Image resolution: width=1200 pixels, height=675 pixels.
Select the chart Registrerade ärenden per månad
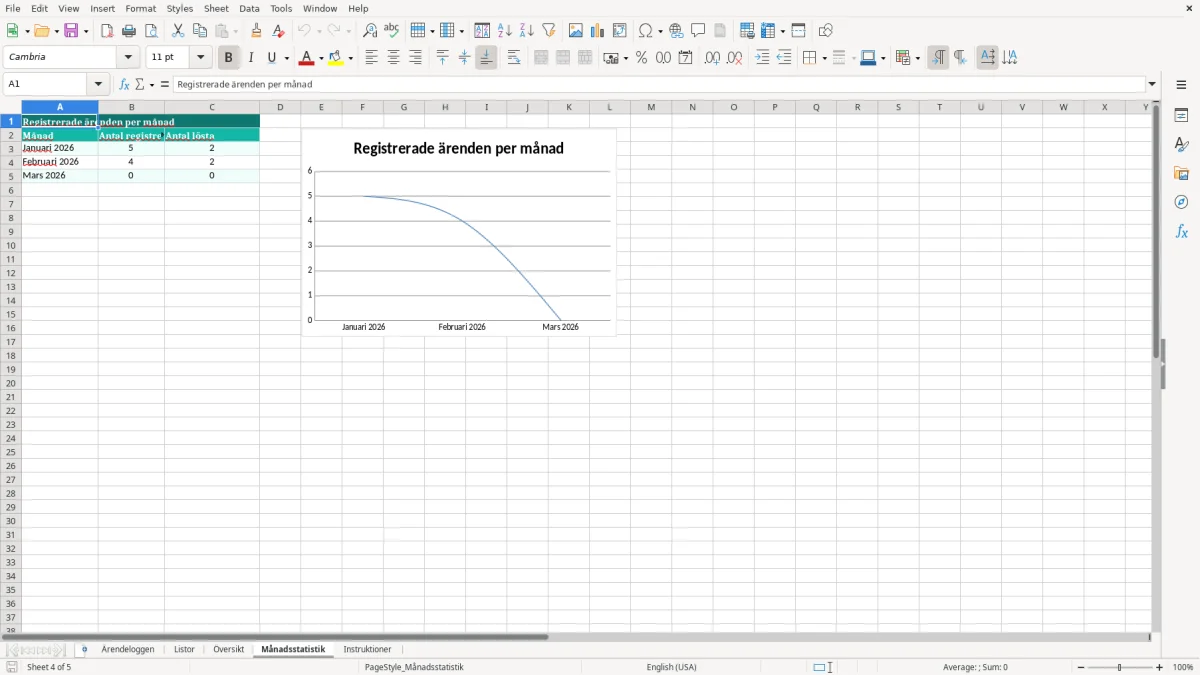pos(459,232)
